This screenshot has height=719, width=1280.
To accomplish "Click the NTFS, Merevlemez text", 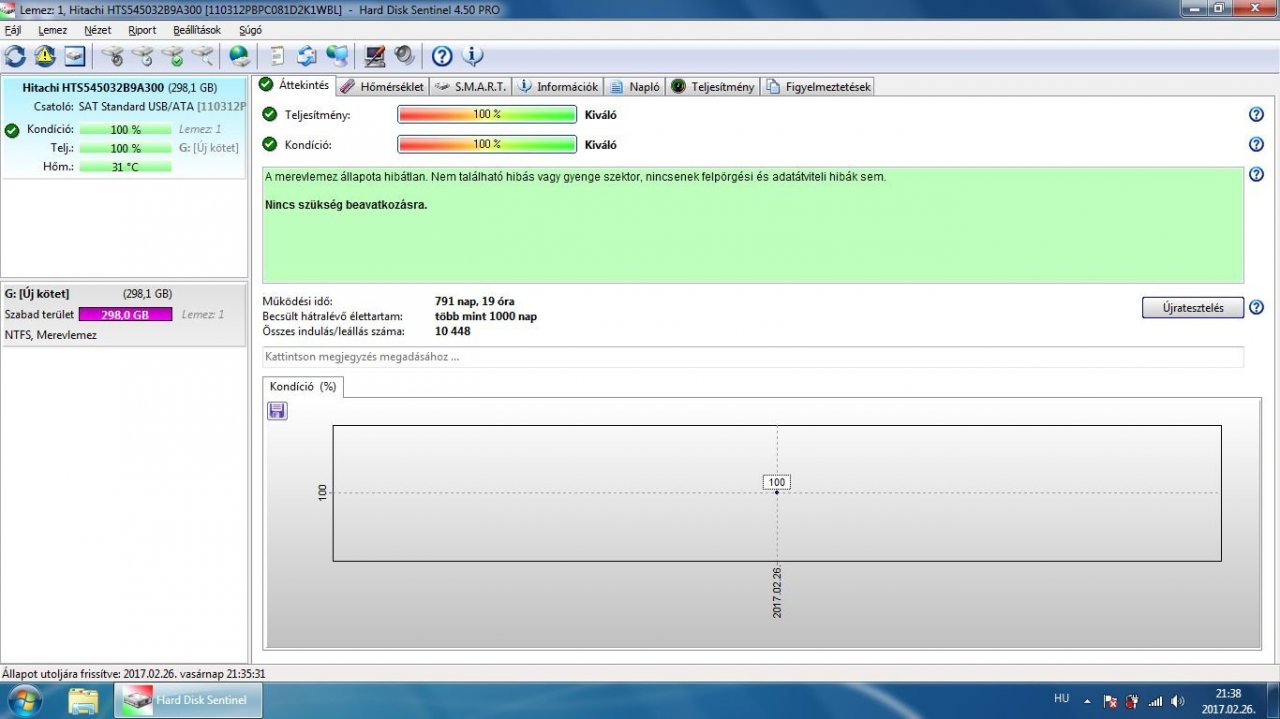I will 51,335.
